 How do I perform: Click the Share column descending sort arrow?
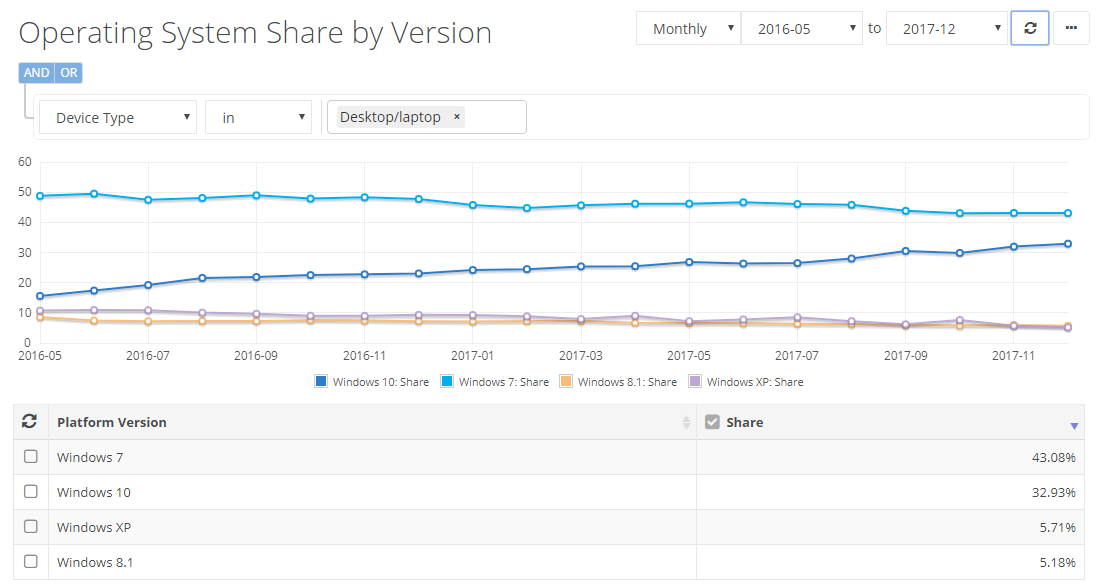pyautogui.click(x=1074, y=426)
